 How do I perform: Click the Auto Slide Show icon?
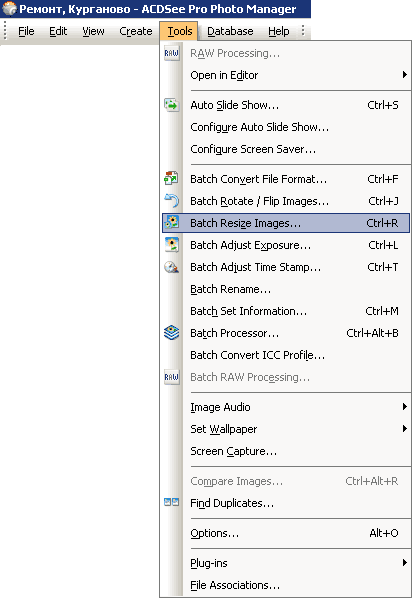(172, 104)
